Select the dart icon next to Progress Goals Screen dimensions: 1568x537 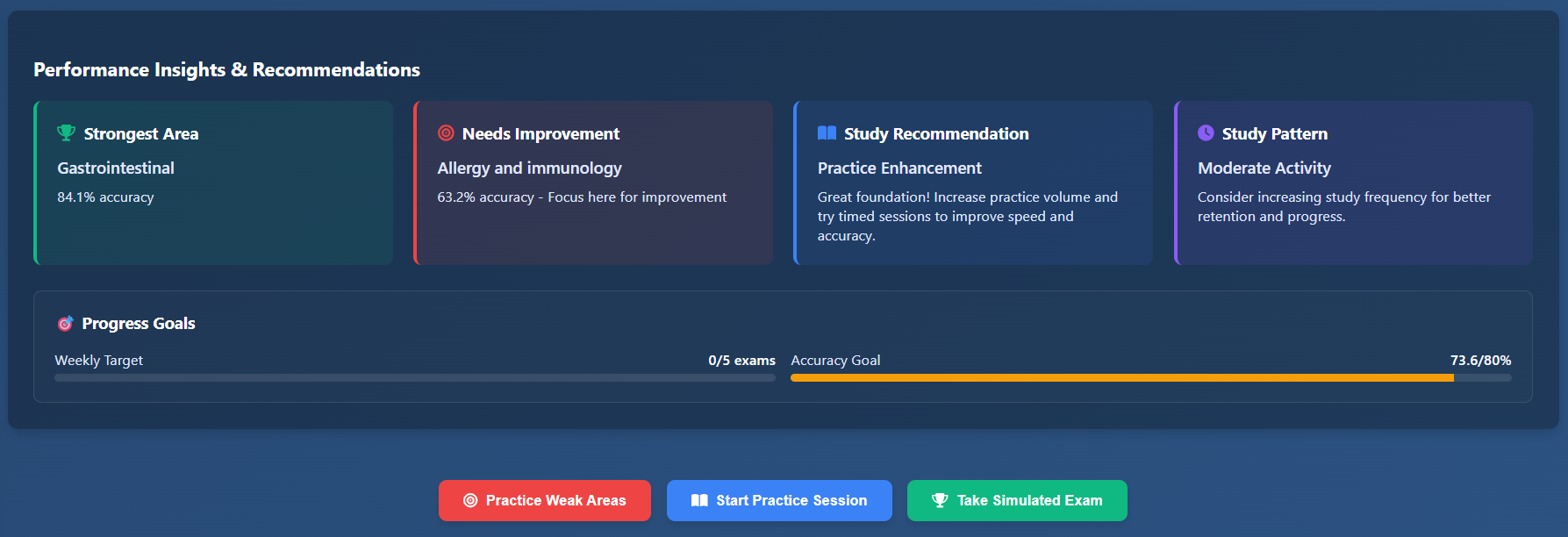(x=64, y=323)
